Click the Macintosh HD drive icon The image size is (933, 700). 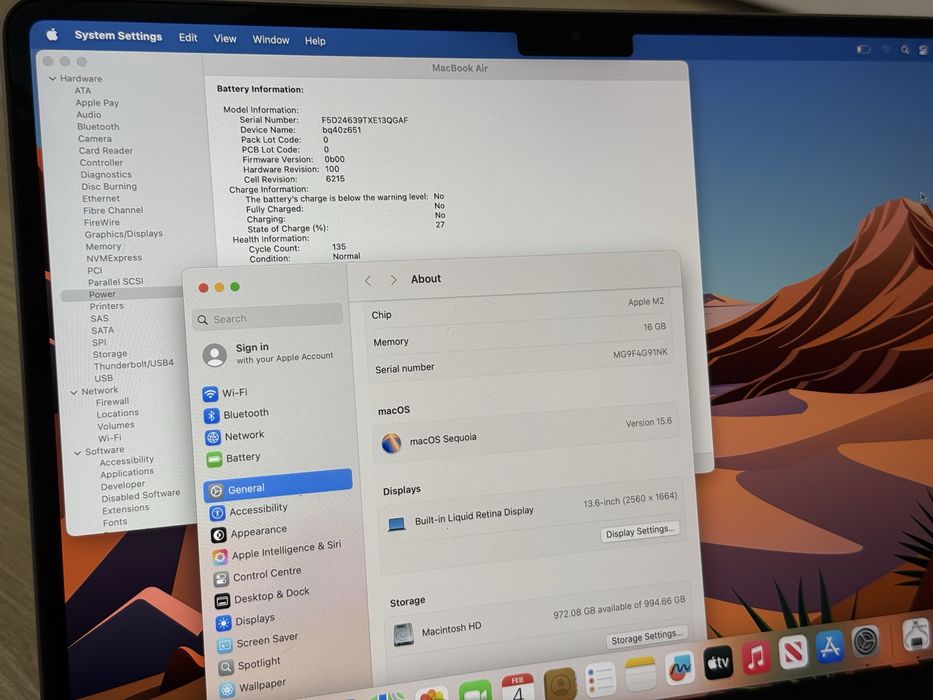pos(404,635)
